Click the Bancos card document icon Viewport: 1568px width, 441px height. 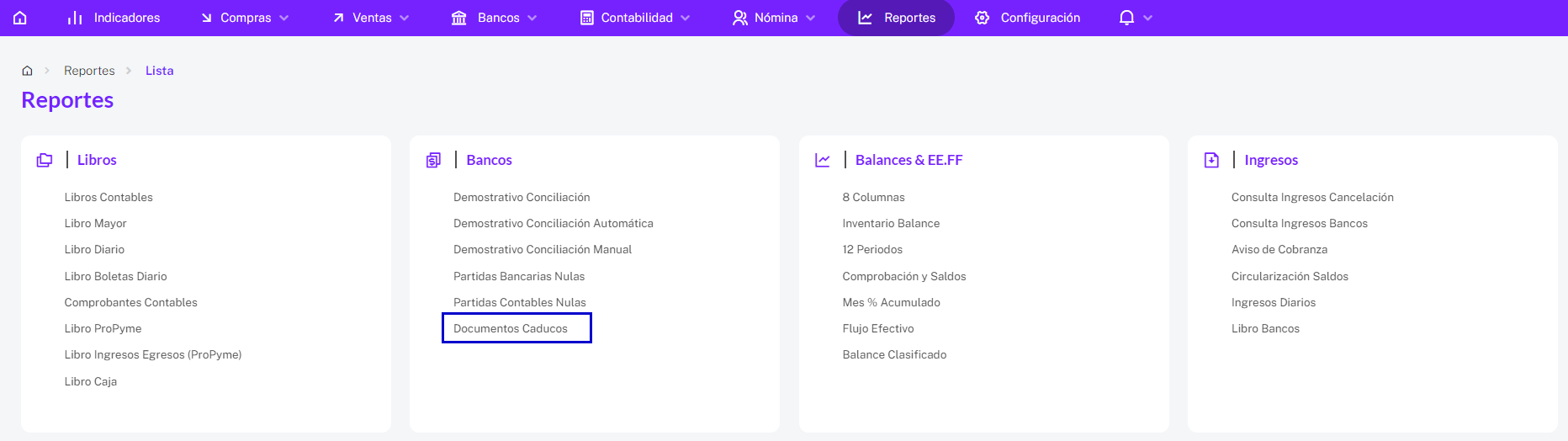pyautogui.click(x=433, y=160)
